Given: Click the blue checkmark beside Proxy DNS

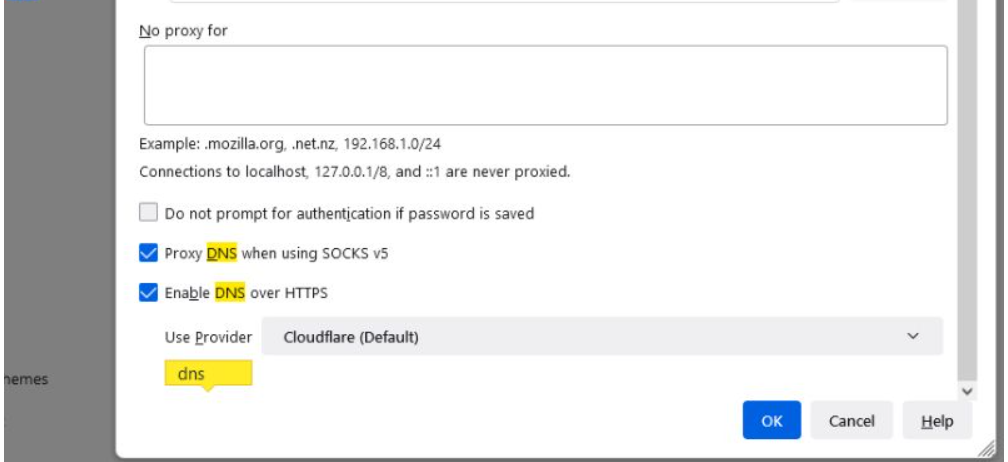Looking at the screenshot, I should pyautogui.click(x=148, y=253).
